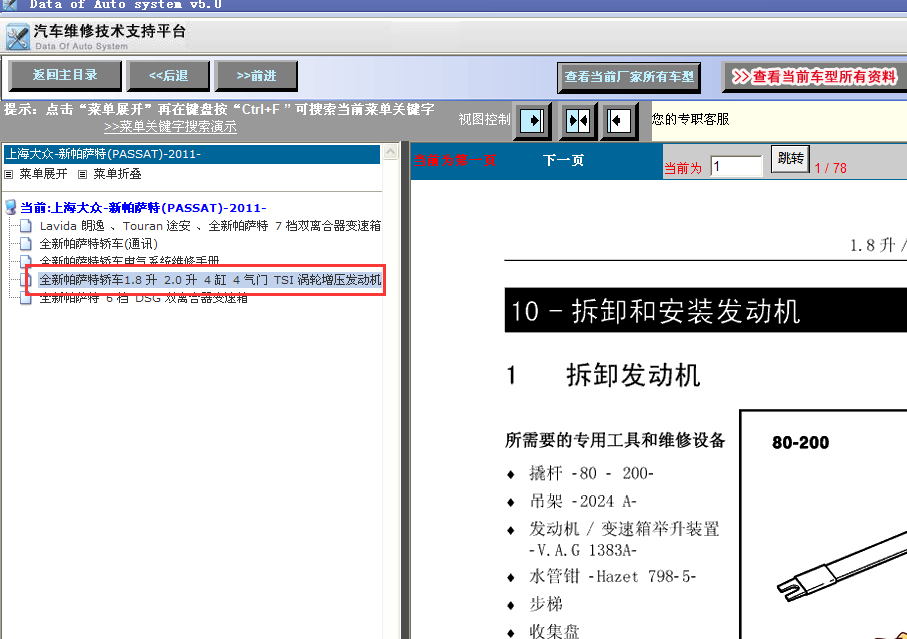907x639 pixels.
Task: Select Lavida 朗逸 Touran 7 档双离合器变速箱 entry
Action: pos(210,226)
